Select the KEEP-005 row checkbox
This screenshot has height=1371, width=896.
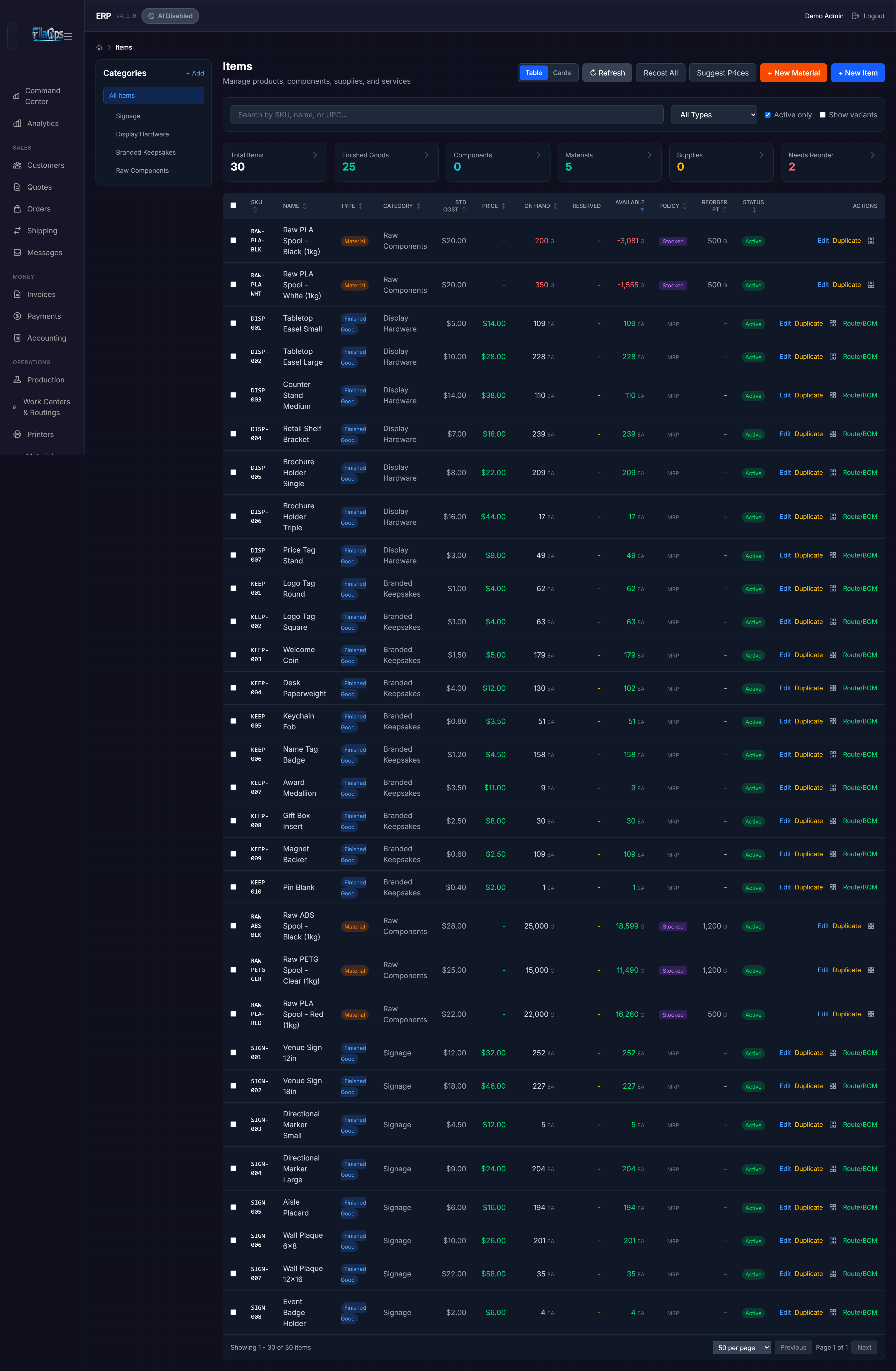tap(233, 721)
